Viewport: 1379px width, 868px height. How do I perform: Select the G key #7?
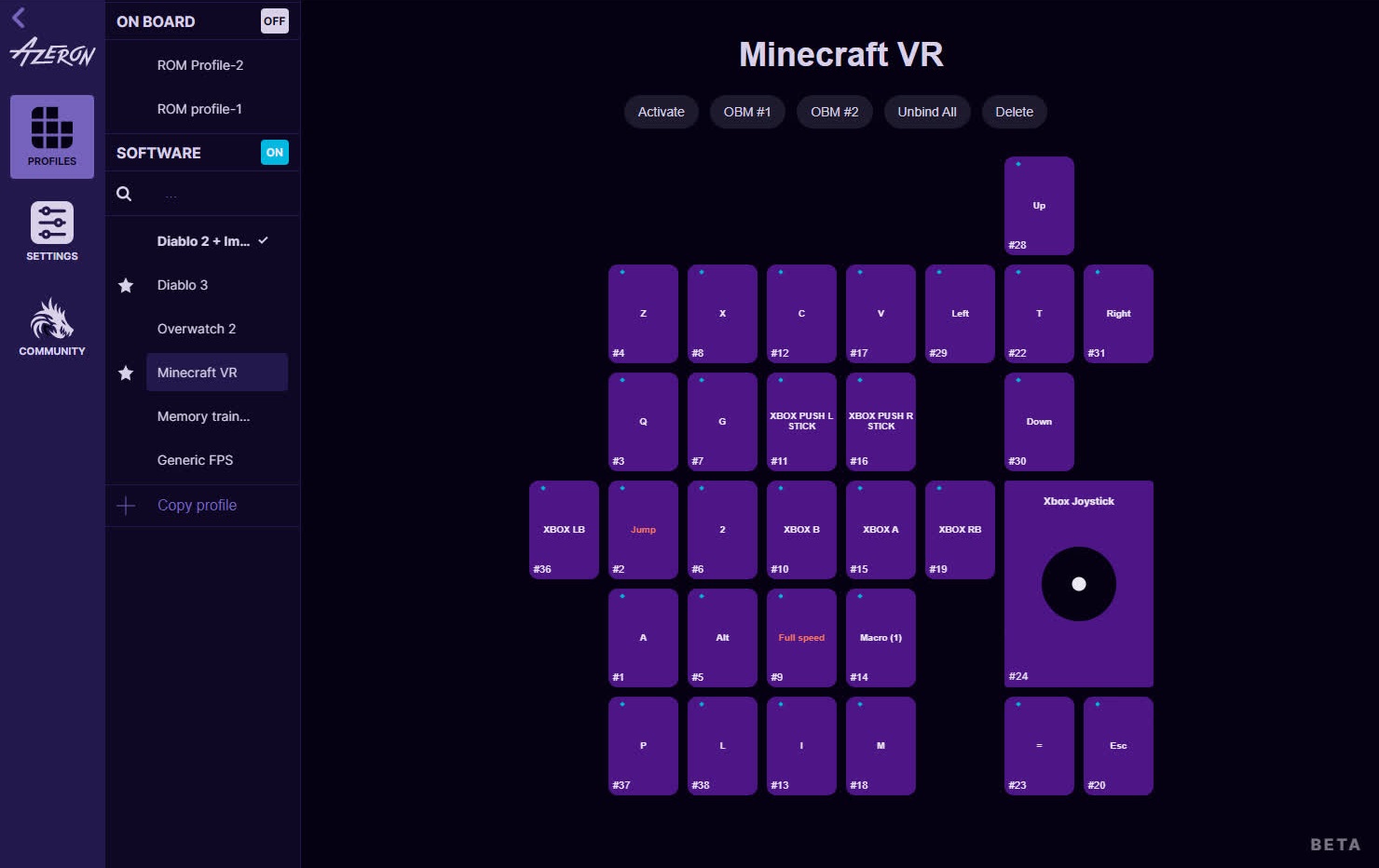click(723, 422)
